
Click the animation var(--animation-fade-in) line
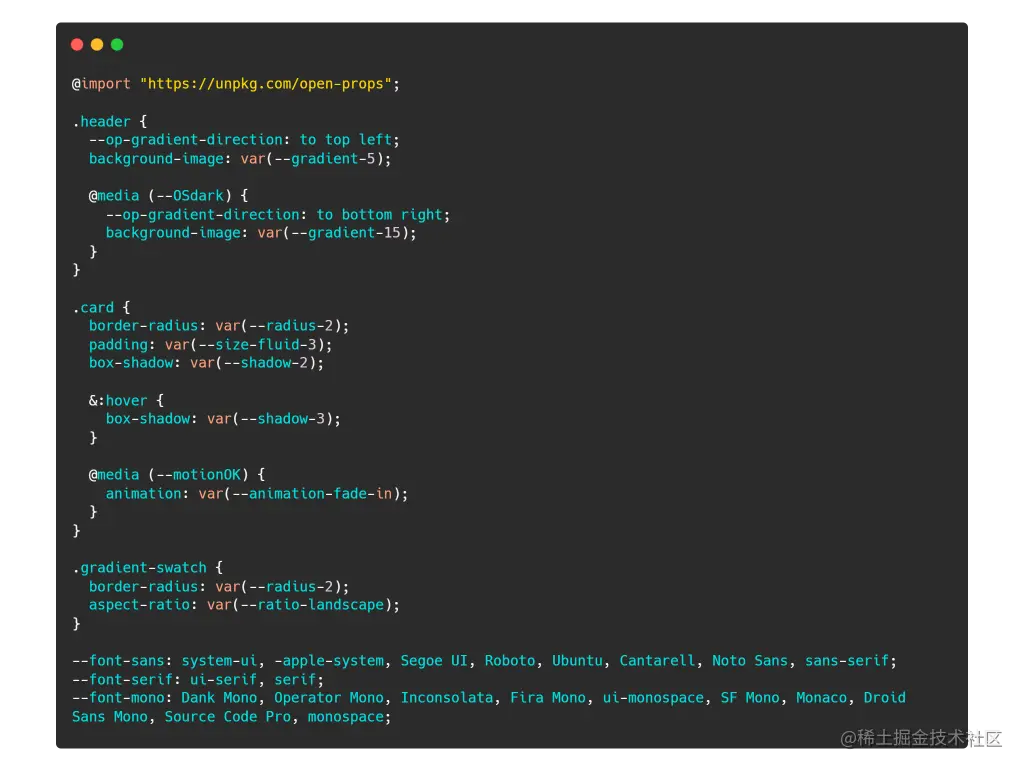coord(257,494)
